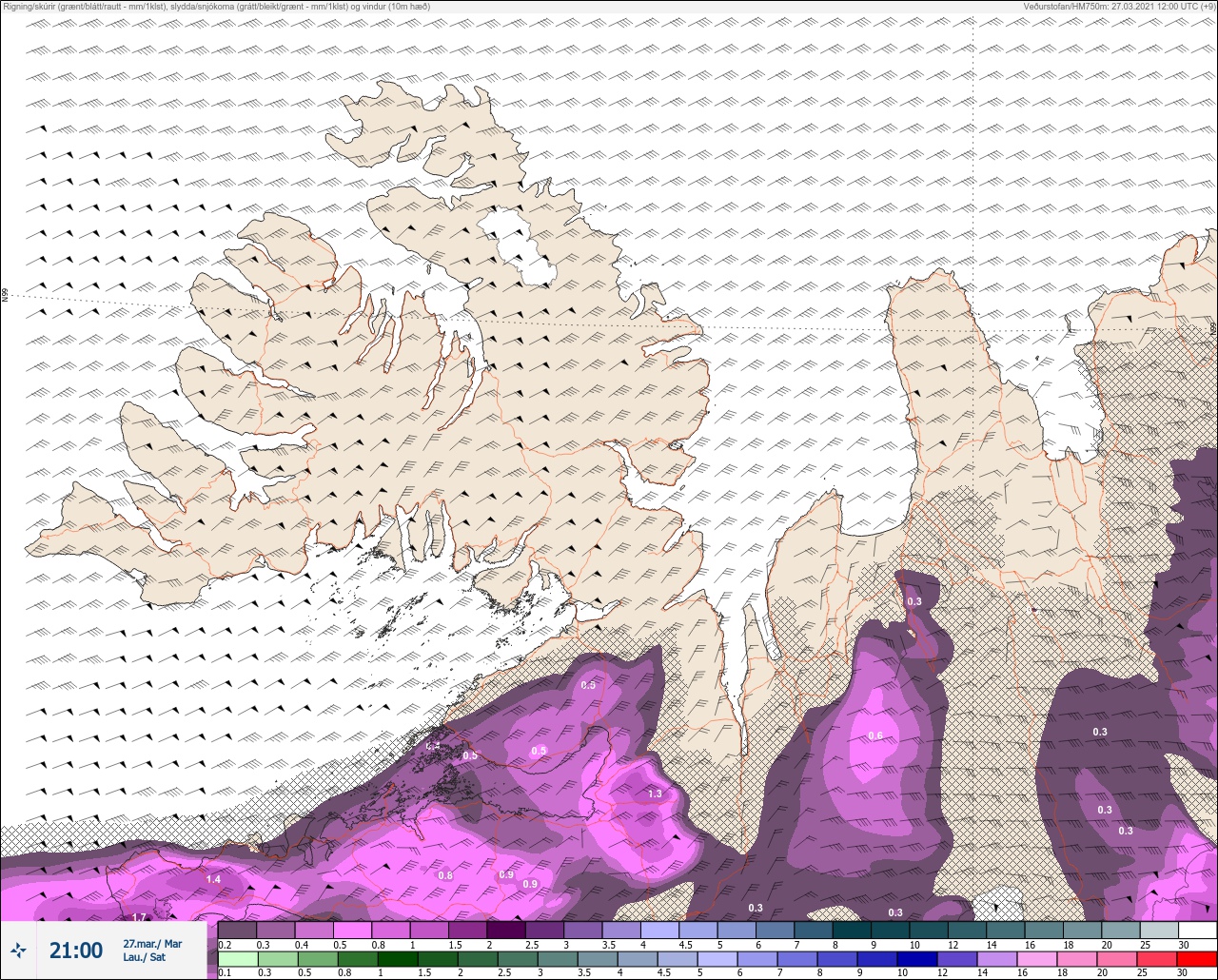The image size is (1218, 980).
Task: Click the 1.4 precipitation value on the map
Action: pyautogui.click(x=213, y=879)
